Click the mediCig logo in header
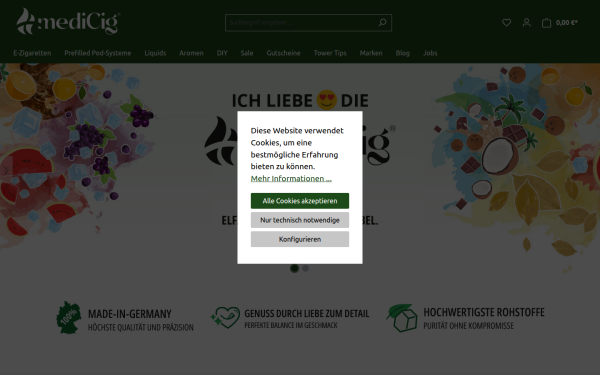This screenshot has width=600, height=375. coord(68,21)
